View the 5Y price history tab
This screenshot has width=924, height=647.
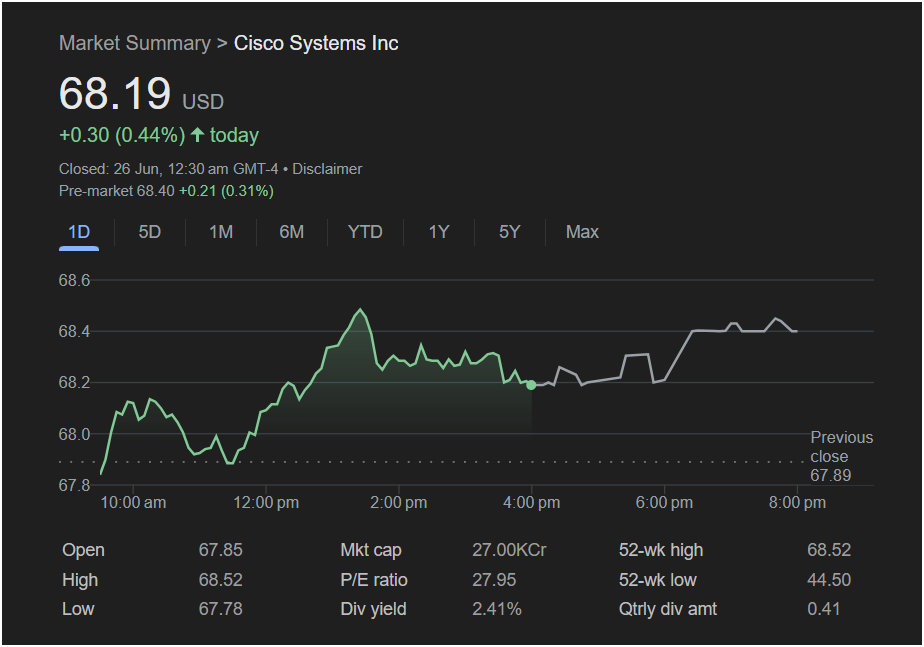pos(510,232)
